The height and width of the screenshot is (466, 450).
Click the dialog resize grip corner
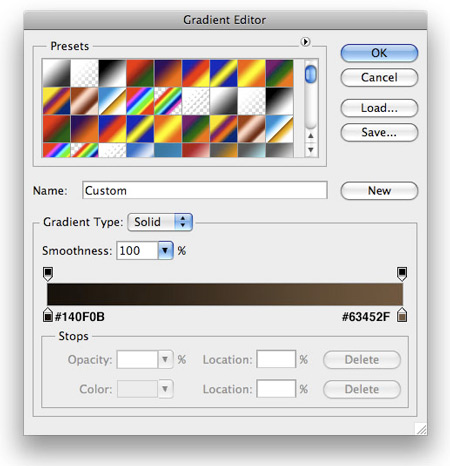[x=421, y=429]
